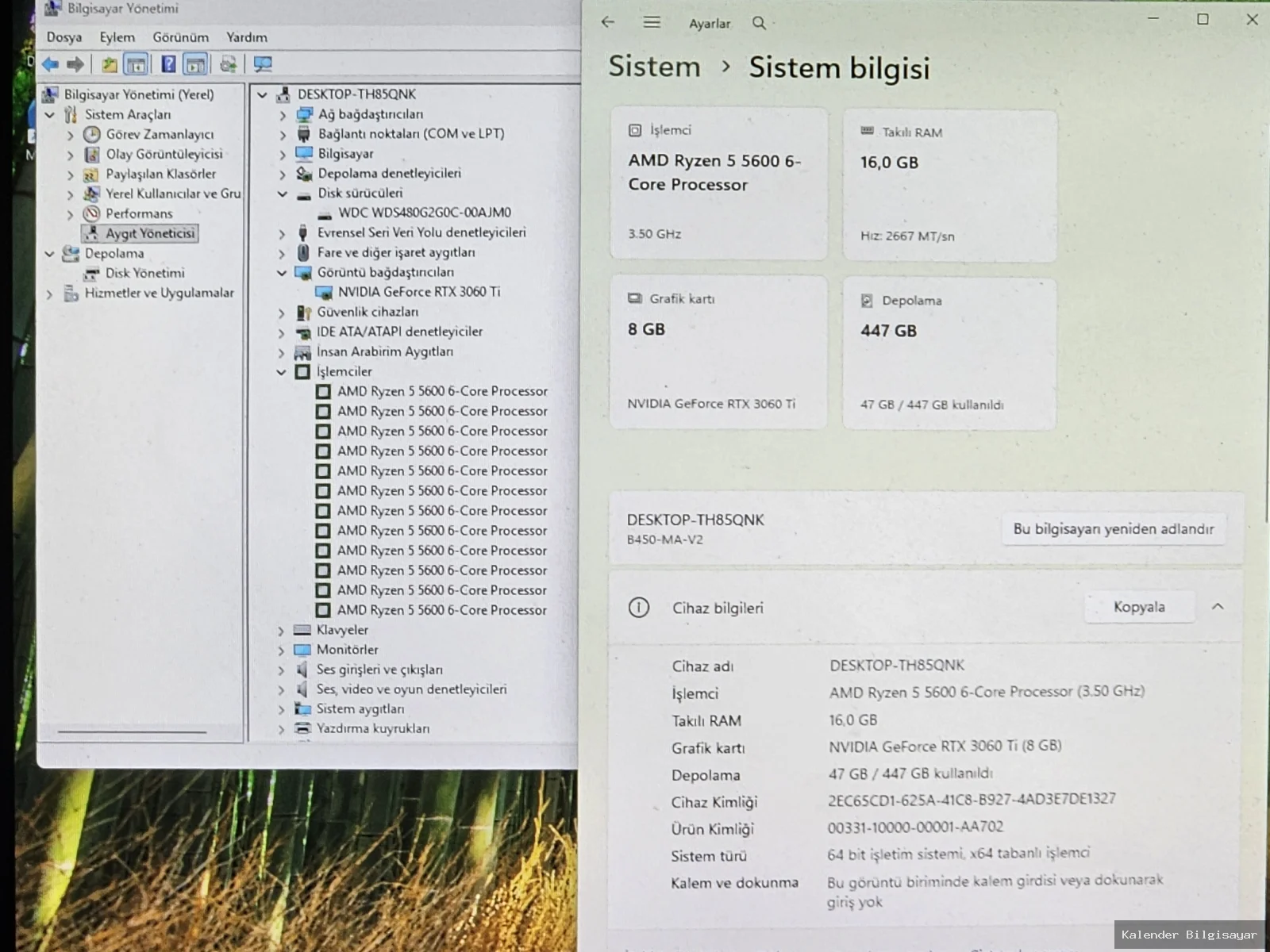The image size is (1270, 952).
Task: Collapse the Disk sürücüleri category
Action: coord(283,194)
